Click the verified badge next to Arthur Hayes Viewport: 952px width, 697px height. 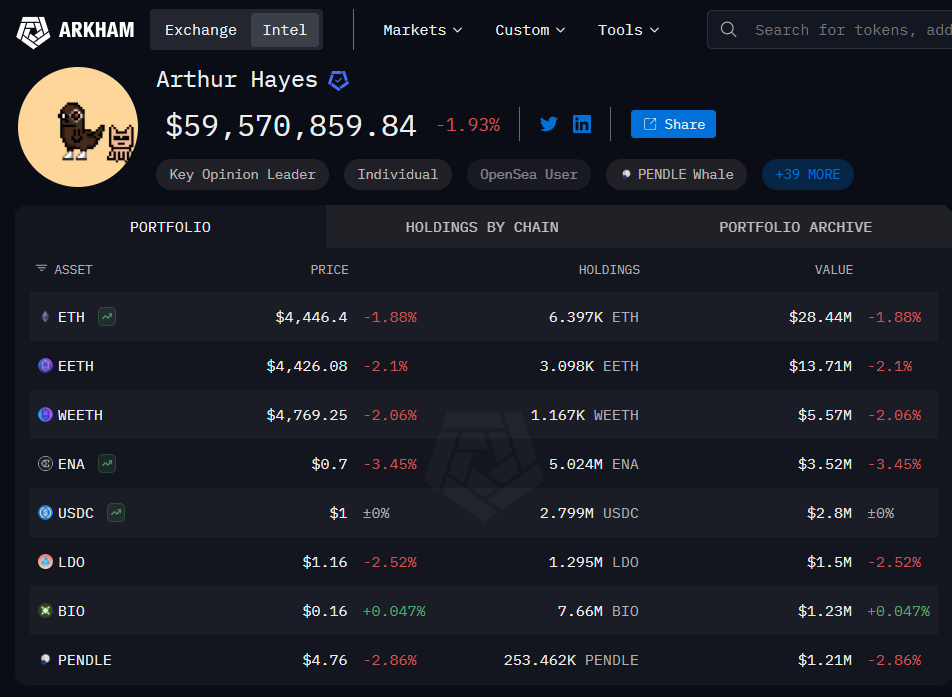[339, 81]
